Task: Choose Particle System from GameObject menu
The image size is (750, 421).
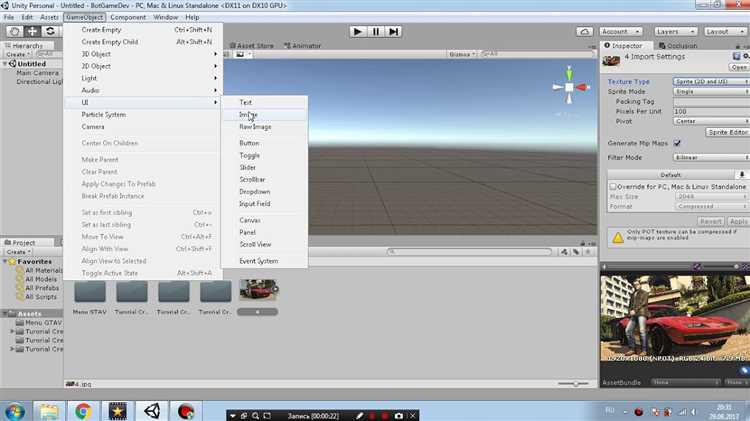Action: coord(143,115)
